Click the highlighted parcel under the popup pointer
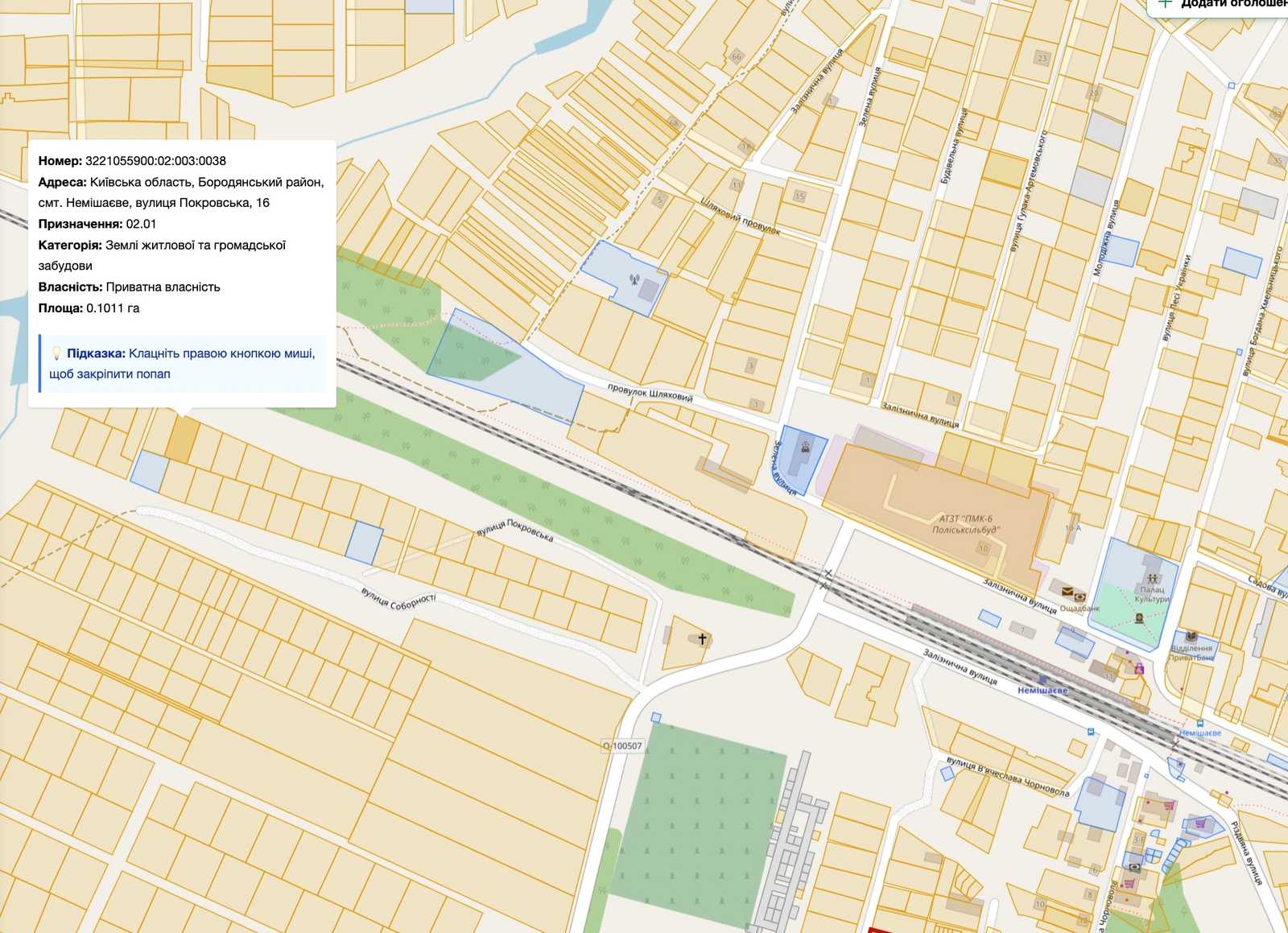 [182, 440]
